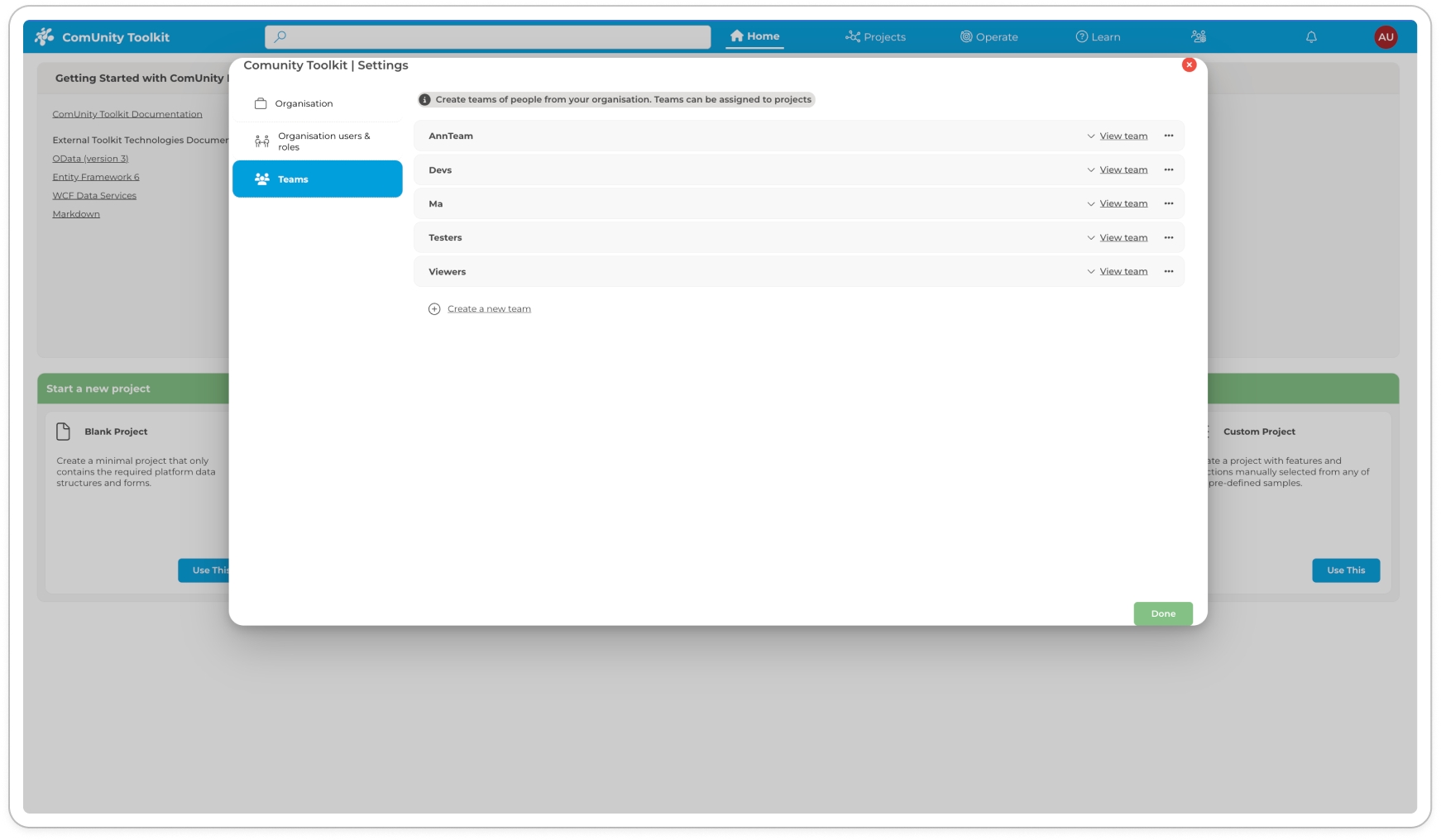Open View team for Testers
The width and height of the screenshot is (1441, 840).
(x=1123, y=238)
